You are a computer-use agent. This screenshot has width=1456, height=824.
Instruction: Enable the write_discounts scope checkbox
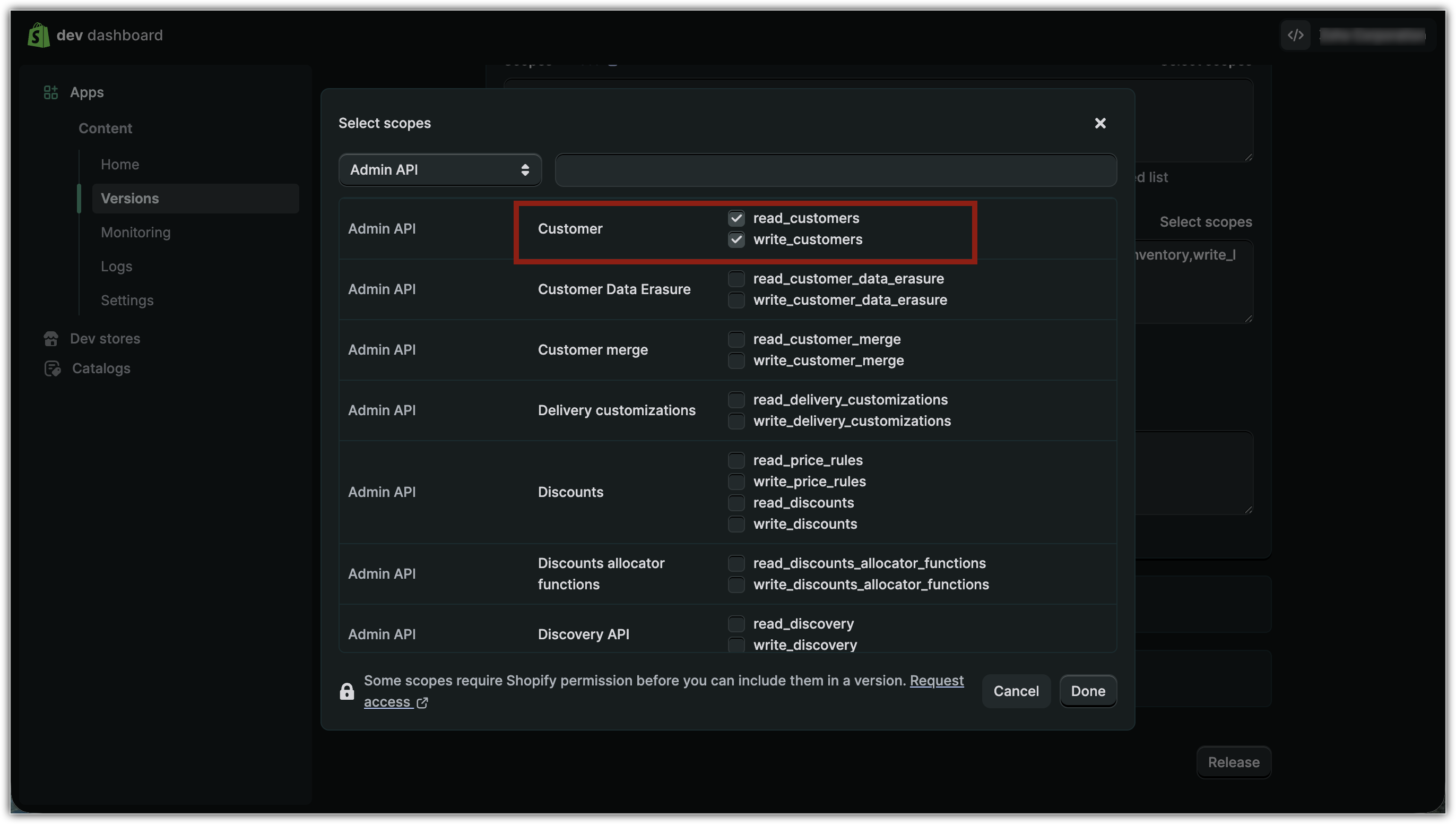point(735,524)
